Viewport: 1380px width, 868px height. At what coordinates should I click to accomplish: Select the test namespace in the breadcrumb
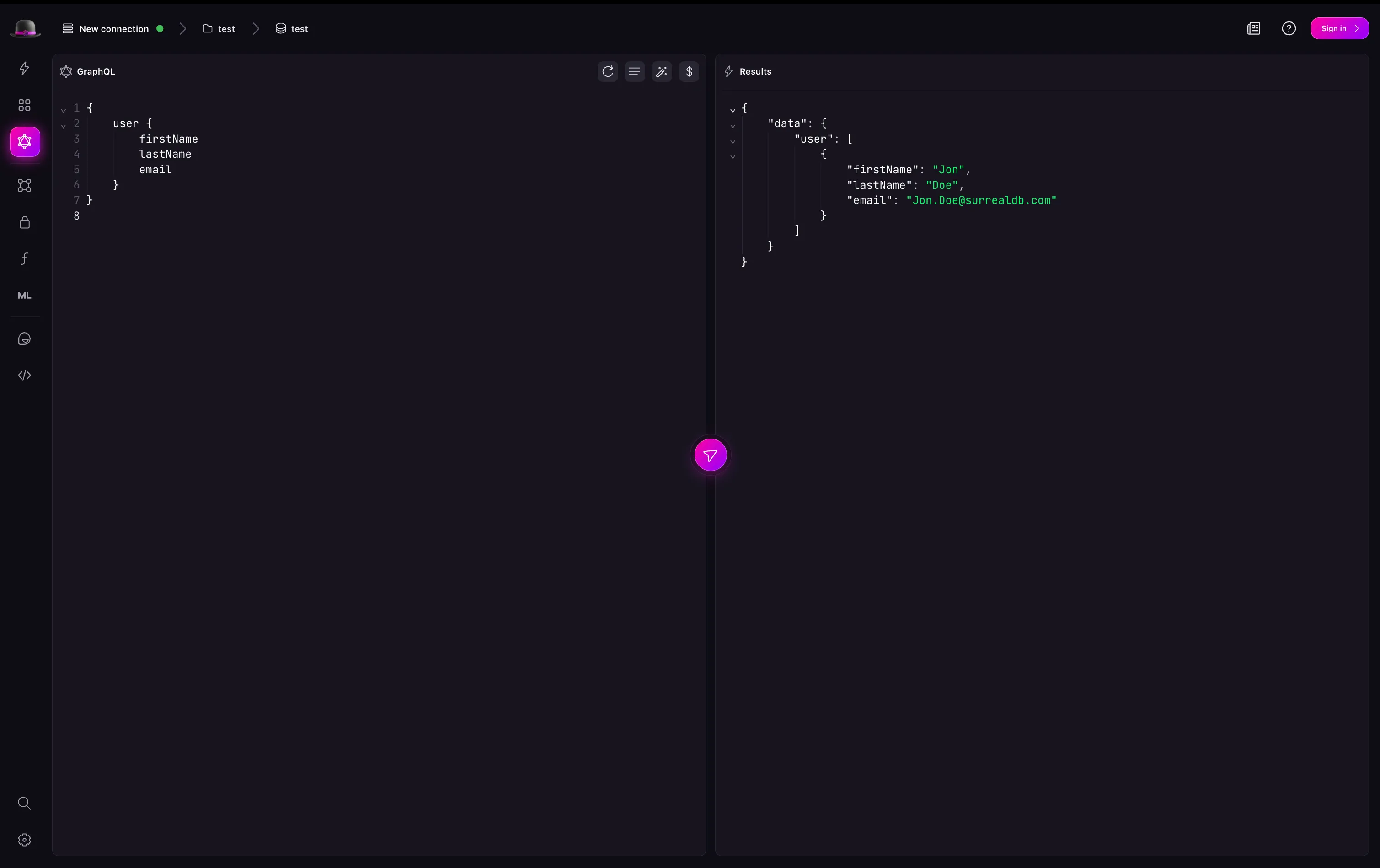tap(219, 29)
